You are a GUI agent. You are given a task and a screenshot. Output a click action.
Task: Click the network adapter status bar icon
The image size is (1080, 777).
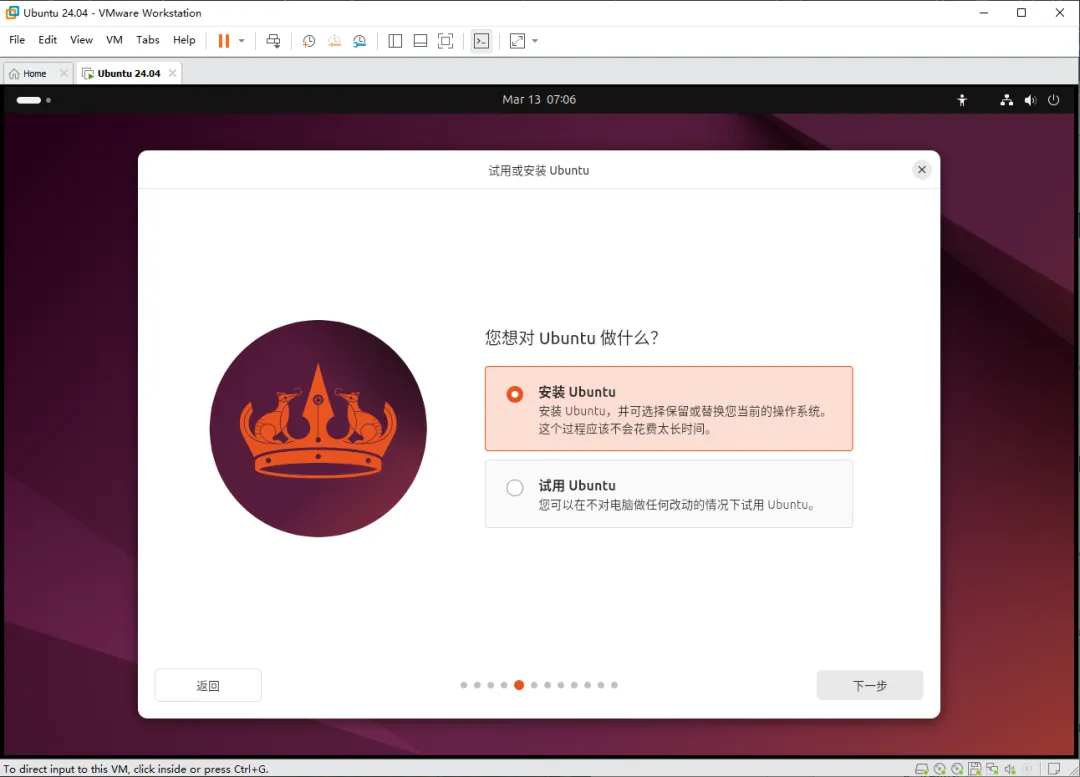pyautogui.click(x=993, y=769)
